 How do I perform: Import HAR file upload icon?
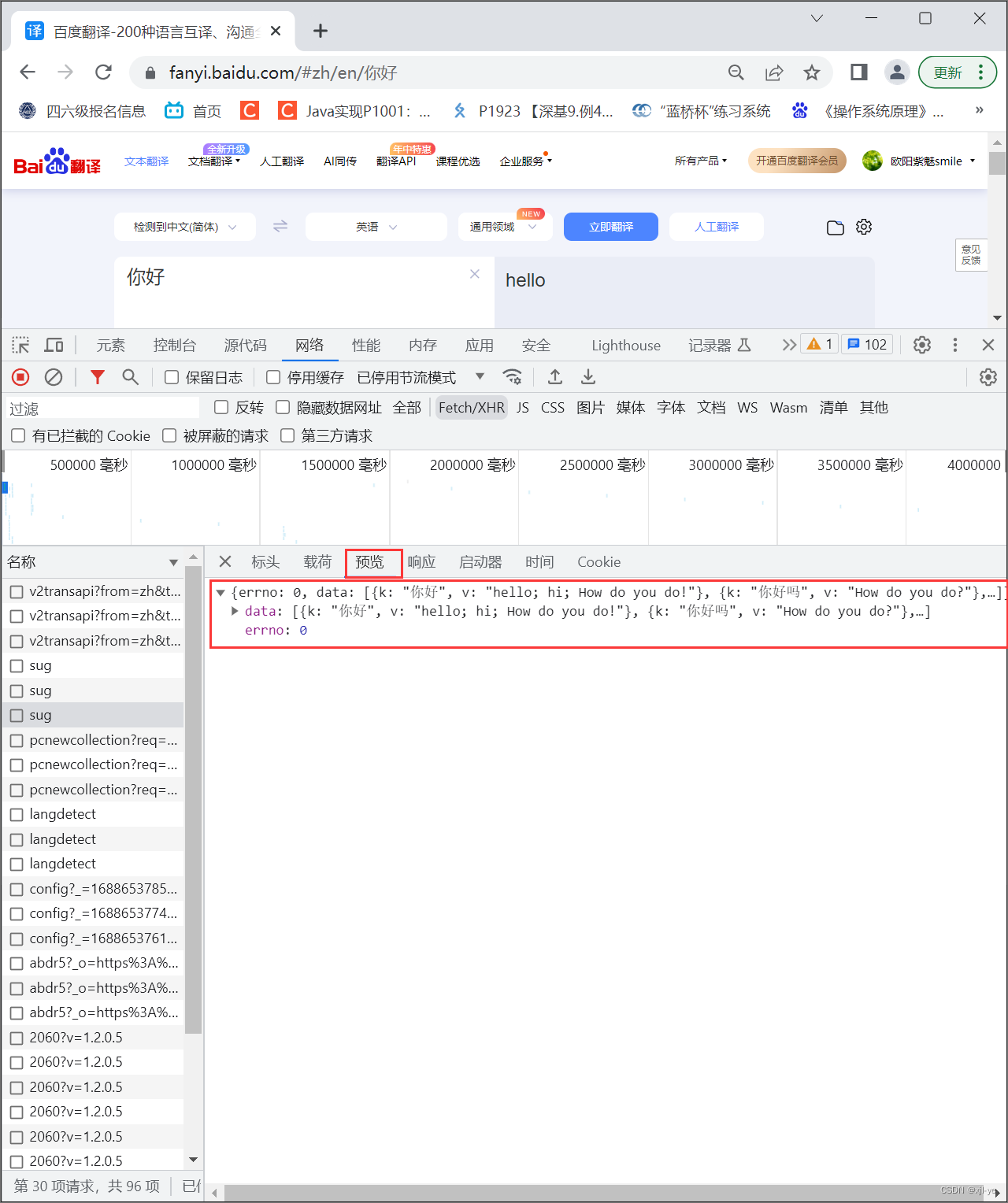coord(555,377)
